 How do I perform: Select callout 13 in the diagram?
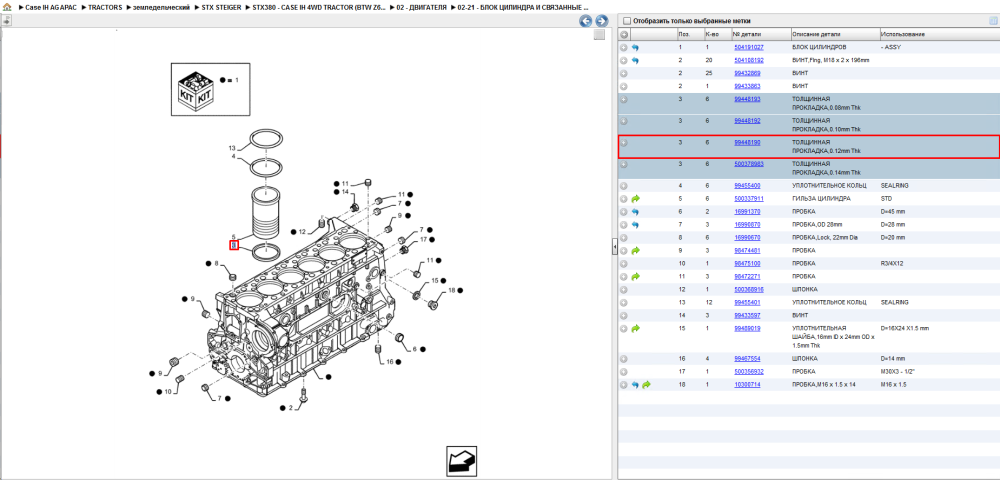coord(232,148)
